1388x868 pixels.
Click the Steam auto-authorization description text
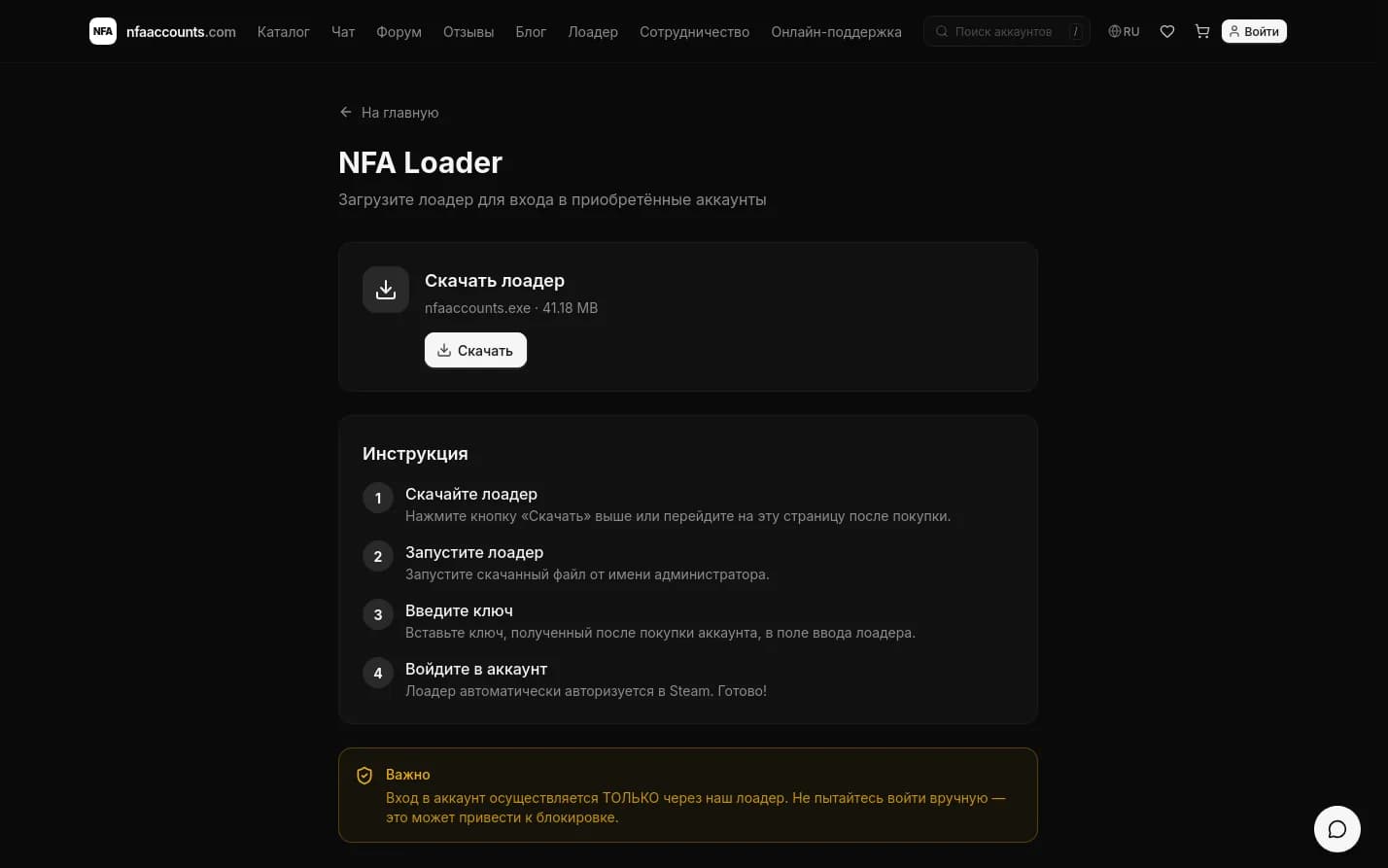586,691
